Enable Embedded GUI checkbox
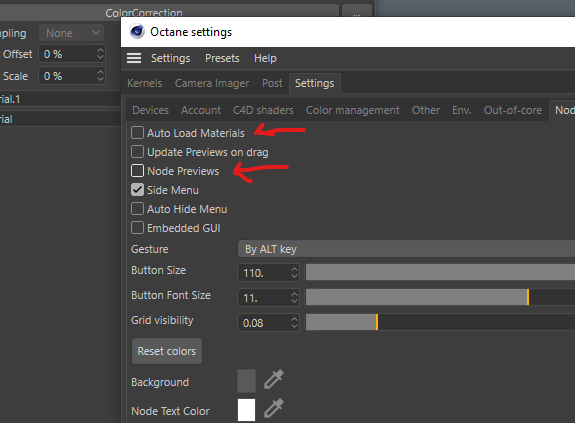The height and width of the screenshot is (423, 575). pos(137,228)
